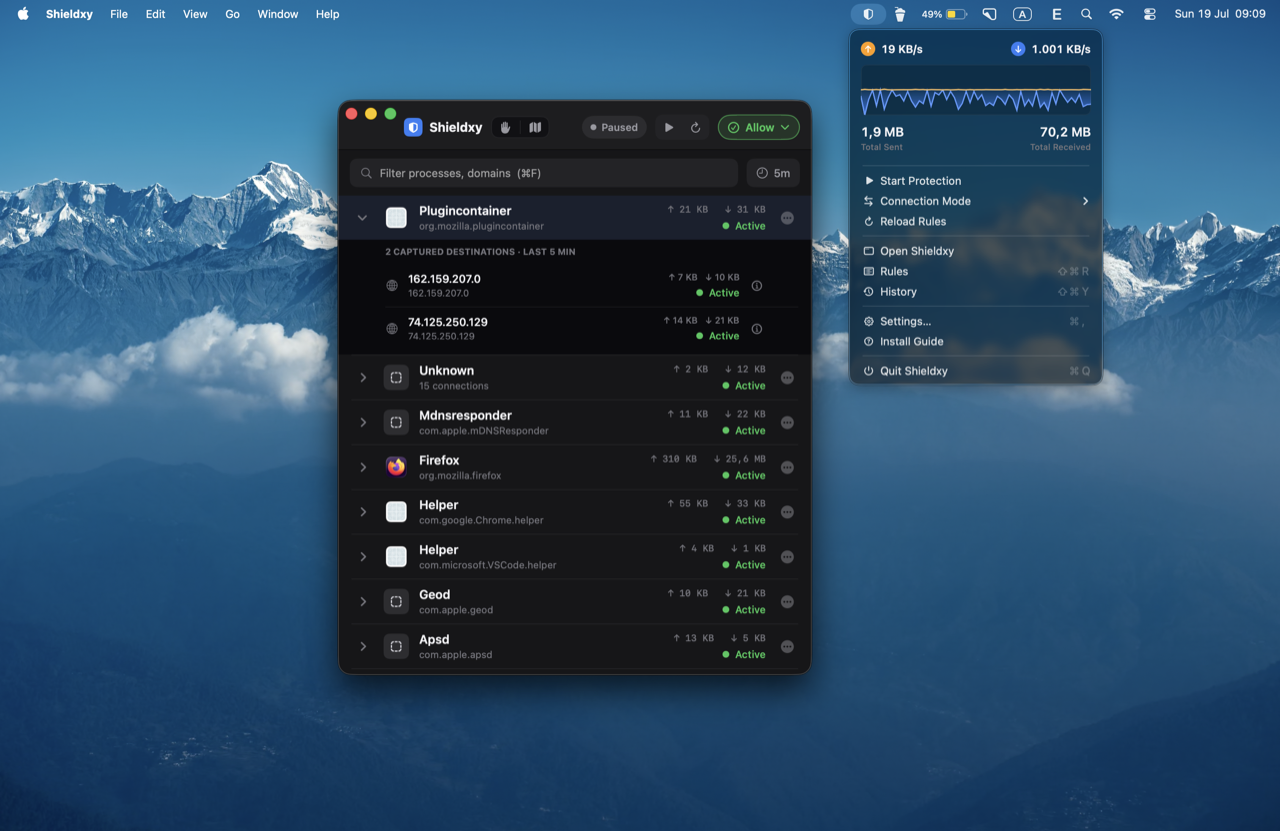Image resolution: width=1280 pixels, height=831 pixels.
Task: Click the play button to start protection
Action: tap(669, 127)
